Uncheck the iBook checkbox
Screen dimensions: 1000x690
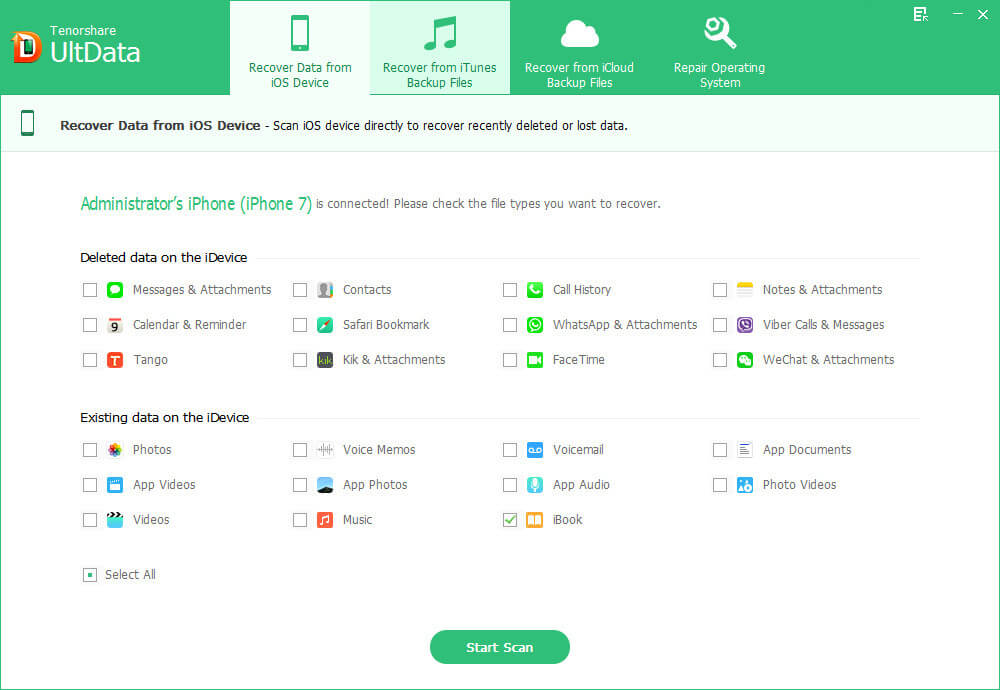pos(510,520)
